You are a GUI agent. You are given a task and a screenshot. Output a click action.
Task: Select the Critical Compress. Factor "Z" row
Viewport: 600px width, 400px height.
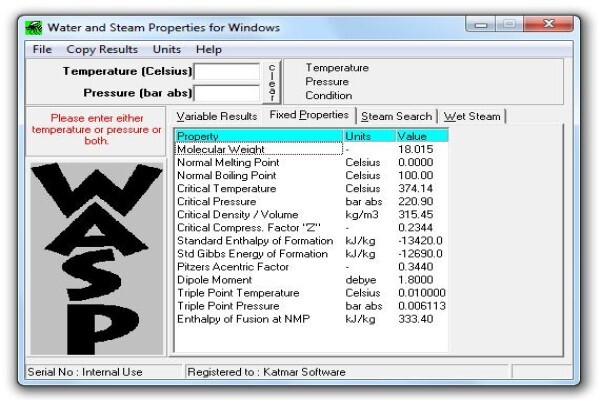311,227
